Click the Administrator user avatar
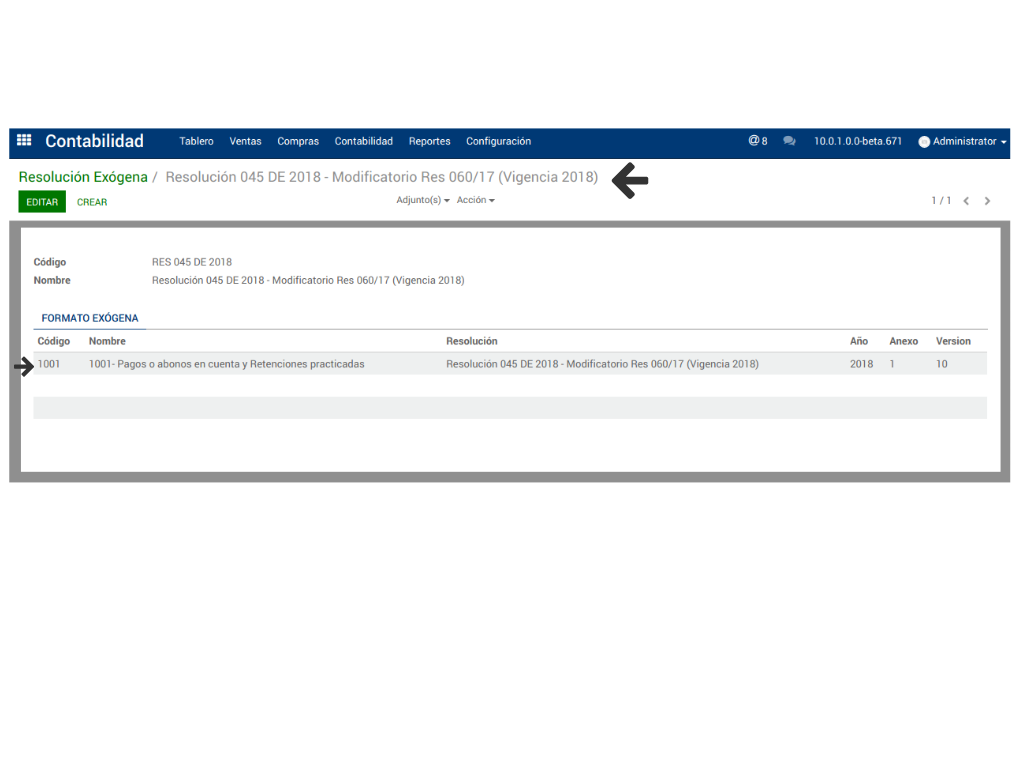 (x=924, y=142)
